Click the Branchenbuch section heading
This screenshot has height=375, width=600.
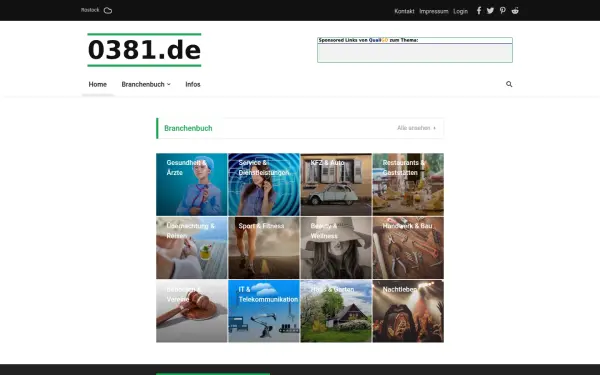[x=188, y=128]
